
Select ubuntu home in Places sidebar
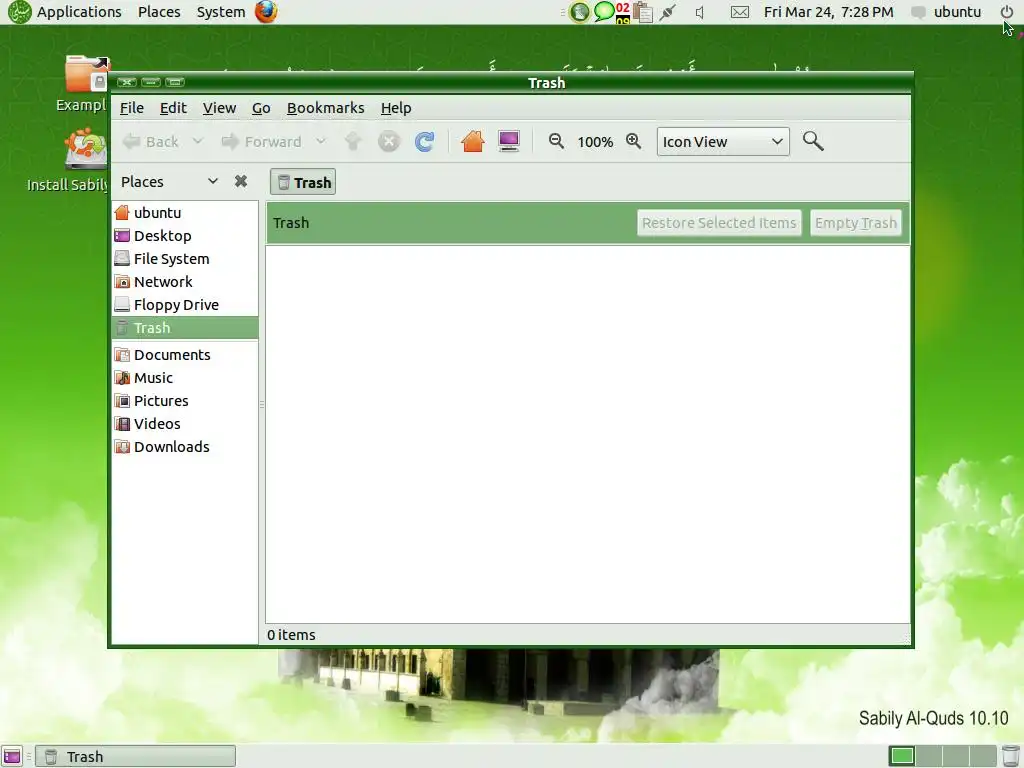pos(185,212)
